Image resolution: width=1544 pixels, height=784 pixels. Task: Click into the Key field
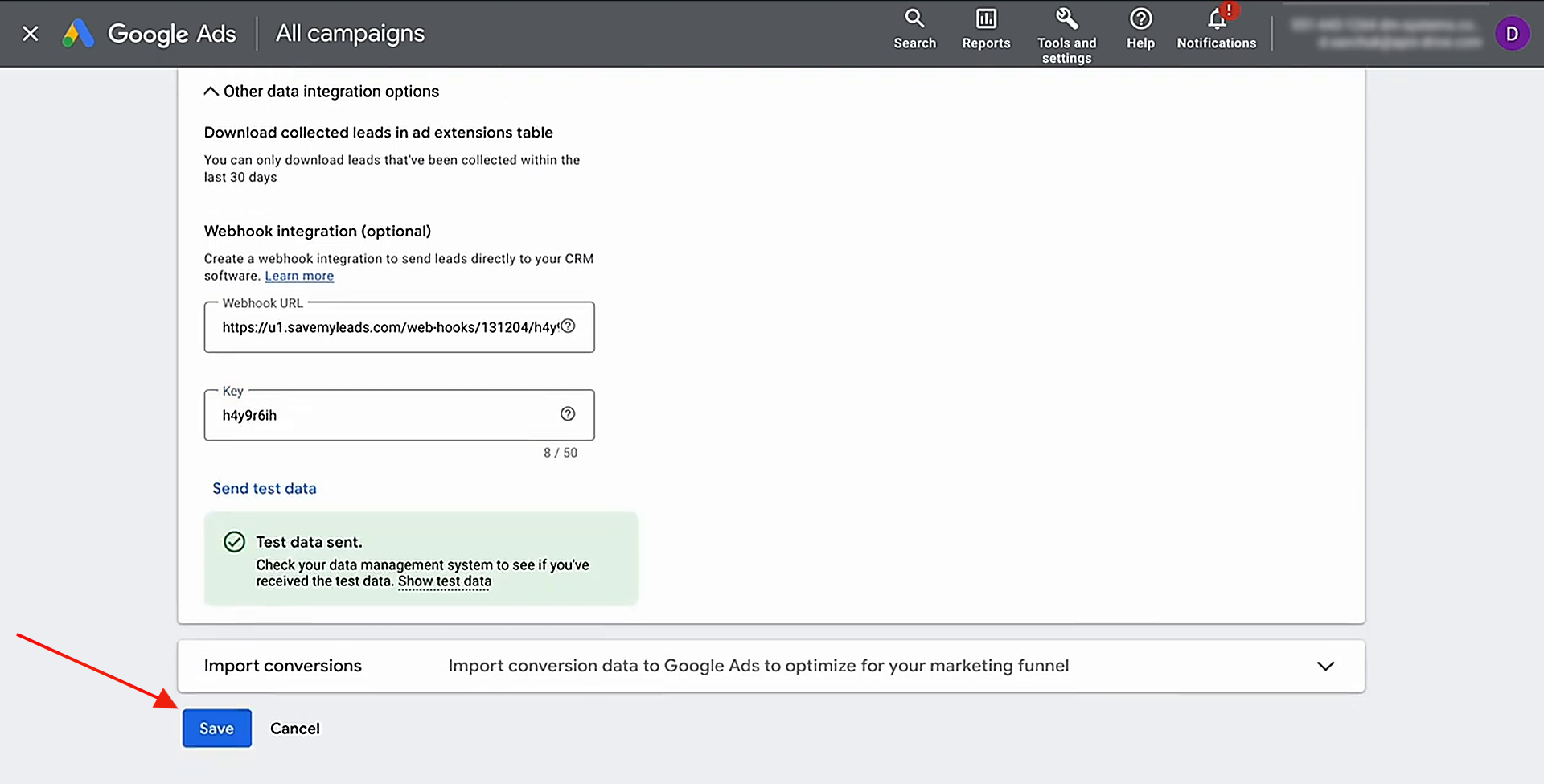click(399, 415)
